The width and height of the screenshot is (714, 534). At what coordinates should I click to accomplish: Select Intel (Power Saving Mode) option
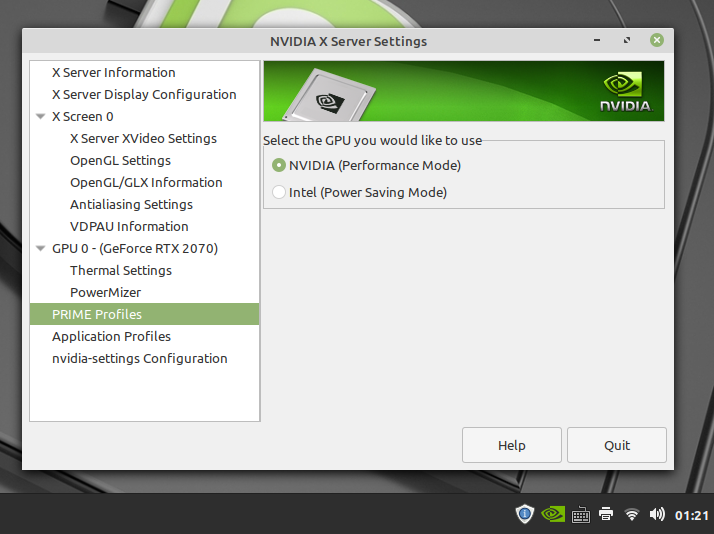[279, 192]
